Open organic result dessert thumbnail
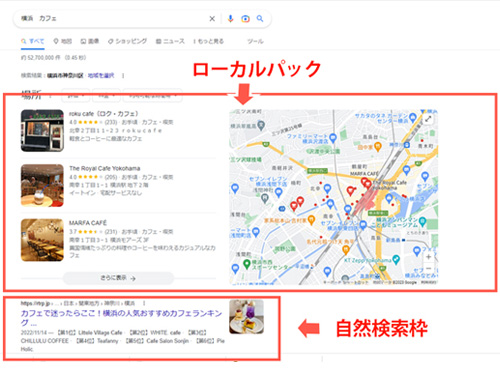Screen dimensions: 500x375 click(246, 317)
